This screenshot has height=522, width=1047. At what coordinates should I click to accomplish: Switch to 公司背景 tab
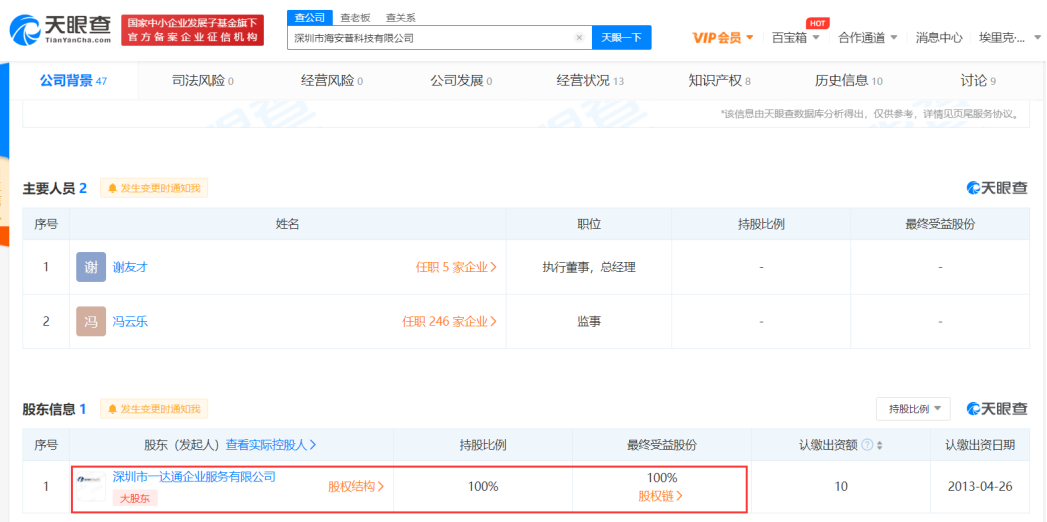73,81
